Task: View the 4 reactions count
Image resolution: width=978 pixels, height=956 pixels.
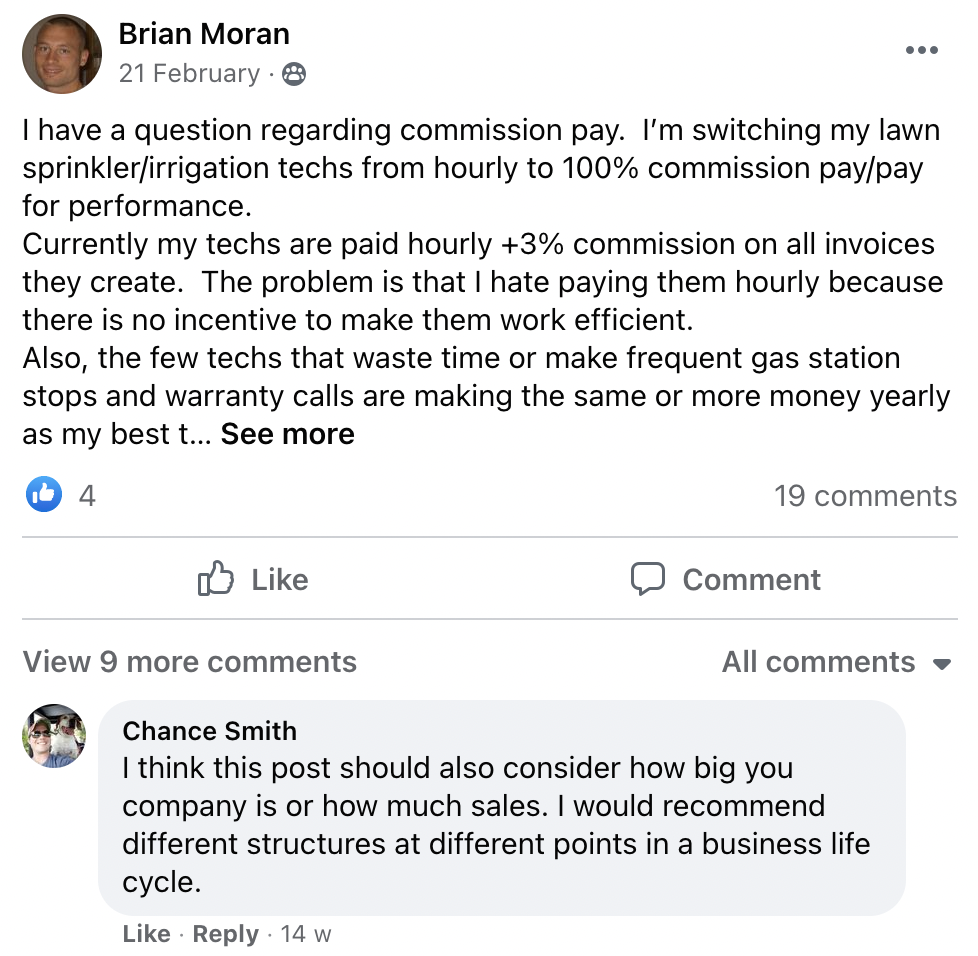Action: (x=87, y=495)
